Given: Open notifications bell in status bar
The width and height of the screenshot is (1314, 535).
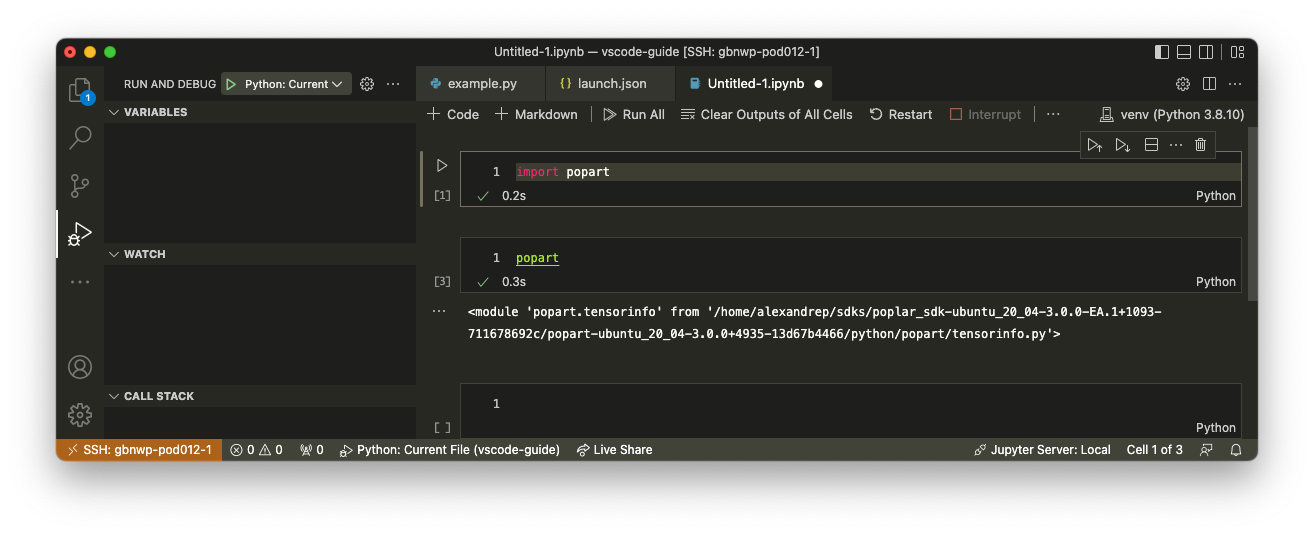Looking at the screenshot, I should 1236,450.
